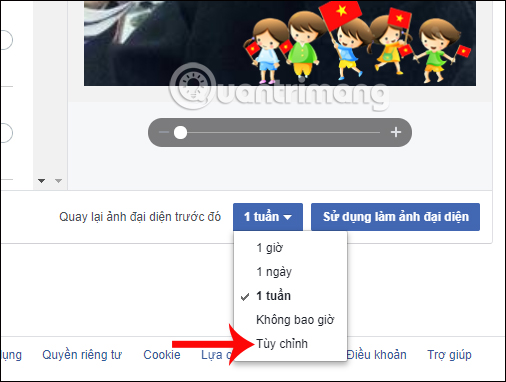The height and width of the screenshot is (382, 506).
Task: Open "Quyền riêng tư" footer link
Action: (x=82, y=355)
